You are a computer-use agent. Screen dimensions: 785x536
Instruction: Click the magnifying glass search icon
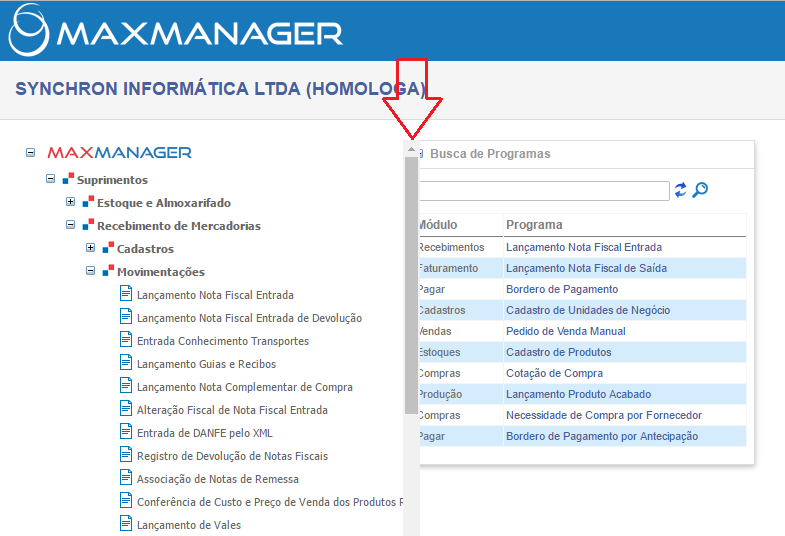[700, 190]
